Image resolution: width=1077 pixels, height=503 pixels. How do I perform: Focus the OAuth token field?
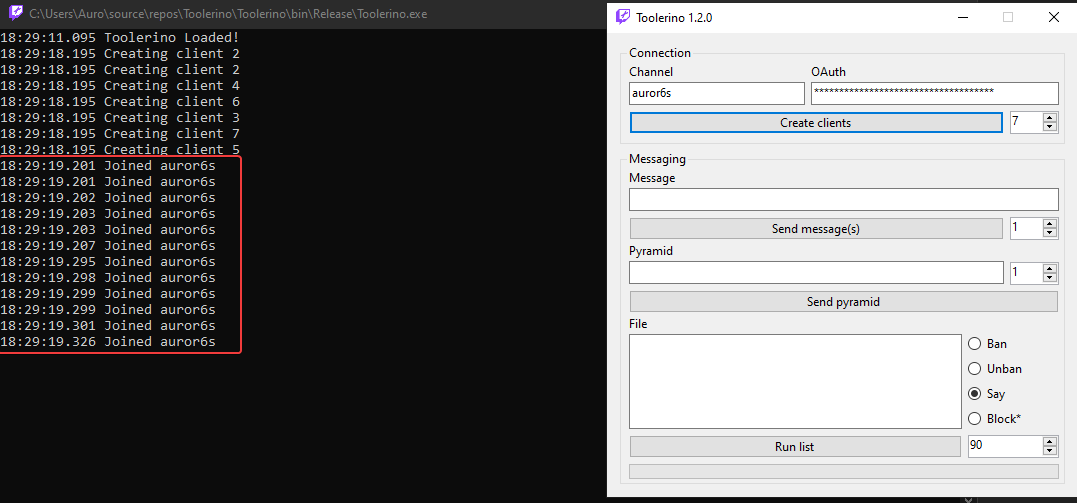tap(935, 93)
